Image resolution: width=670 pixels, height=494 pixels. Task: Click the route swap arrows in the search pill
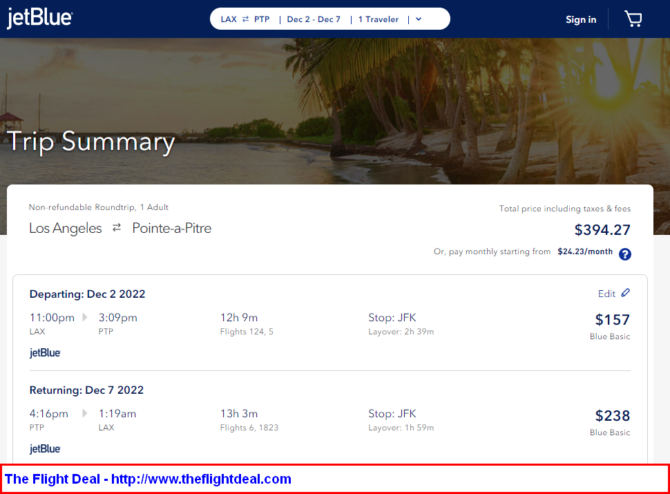point(245,19)
